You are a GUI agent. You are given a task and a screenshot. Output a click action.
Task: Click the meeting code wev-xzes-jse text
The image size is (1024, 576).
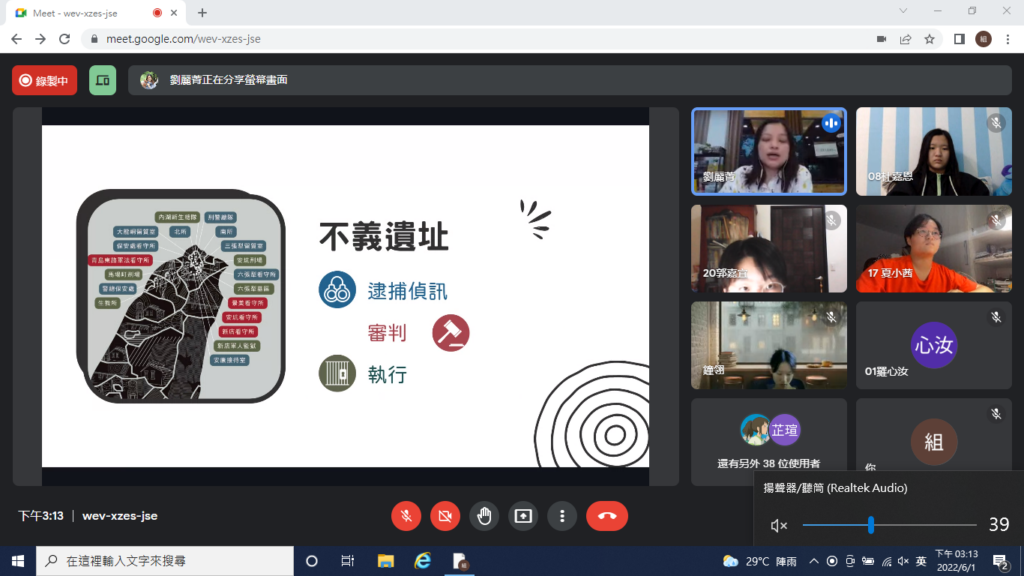(120, 516)
